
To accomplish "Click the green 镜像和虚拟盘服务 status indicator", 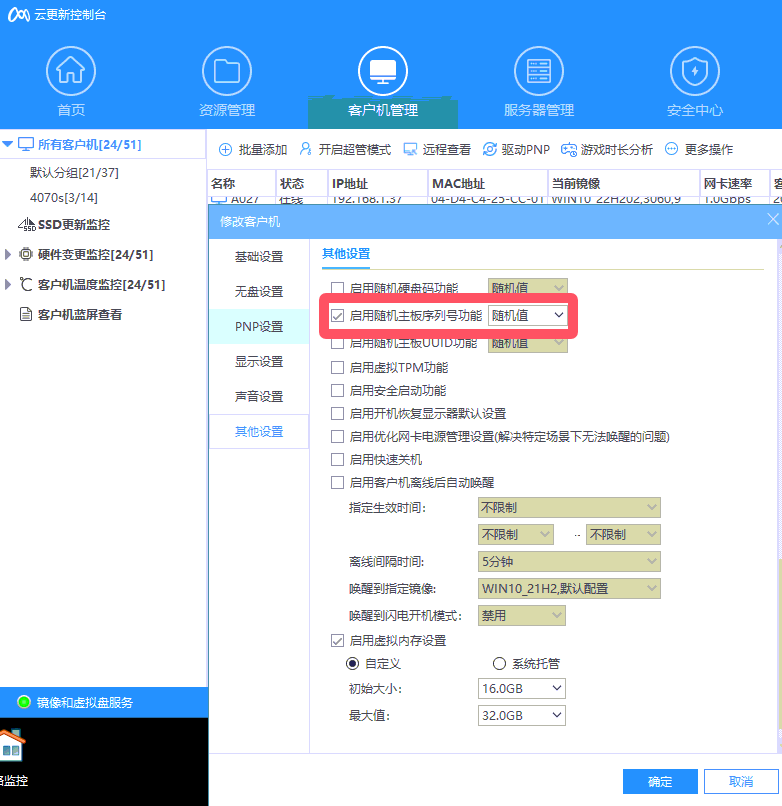I will (x=24, y=702).
